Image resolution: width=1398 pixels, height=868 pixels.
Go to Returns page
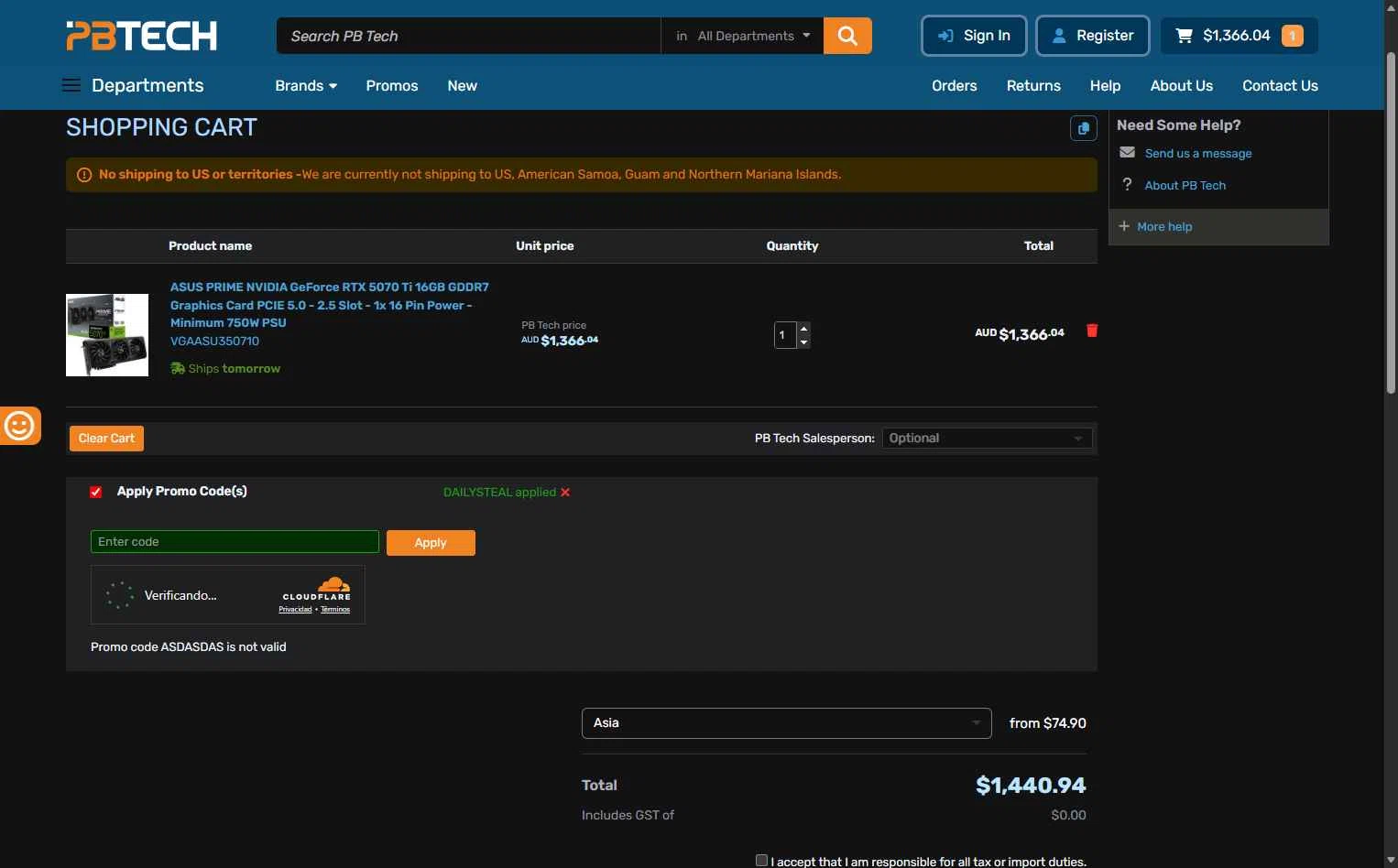click(1033, 85)
